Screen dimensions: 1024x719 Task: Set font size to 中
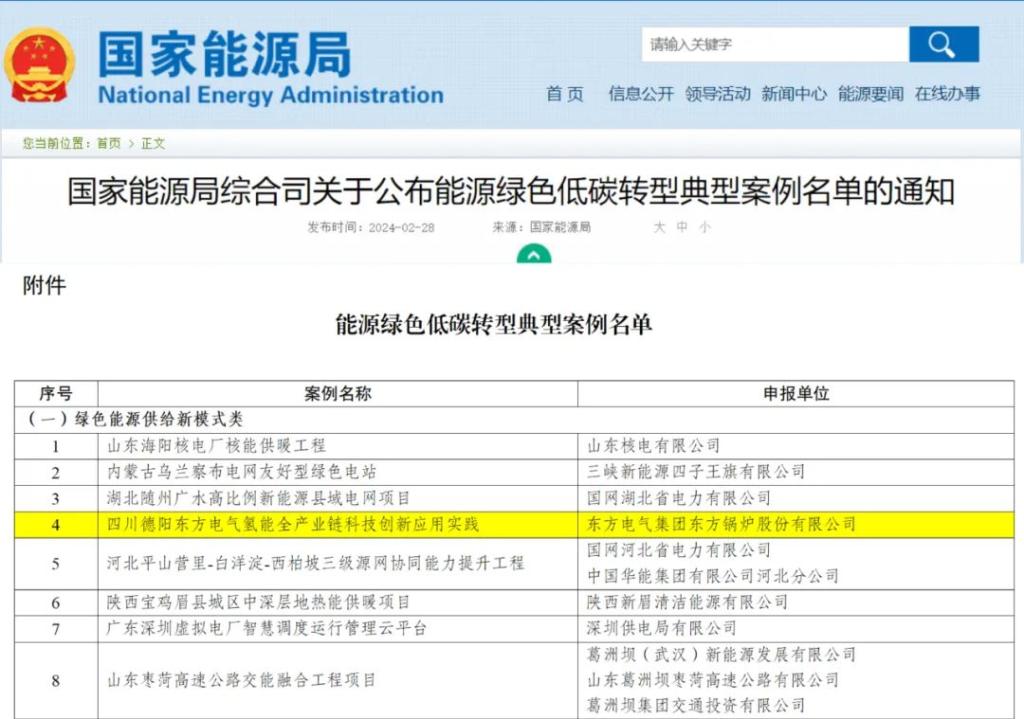[x=682, y=227]
